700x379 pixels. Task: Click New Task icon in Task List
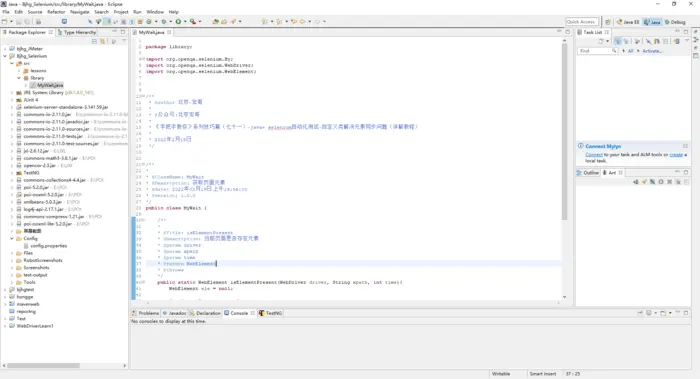point(600,41)
